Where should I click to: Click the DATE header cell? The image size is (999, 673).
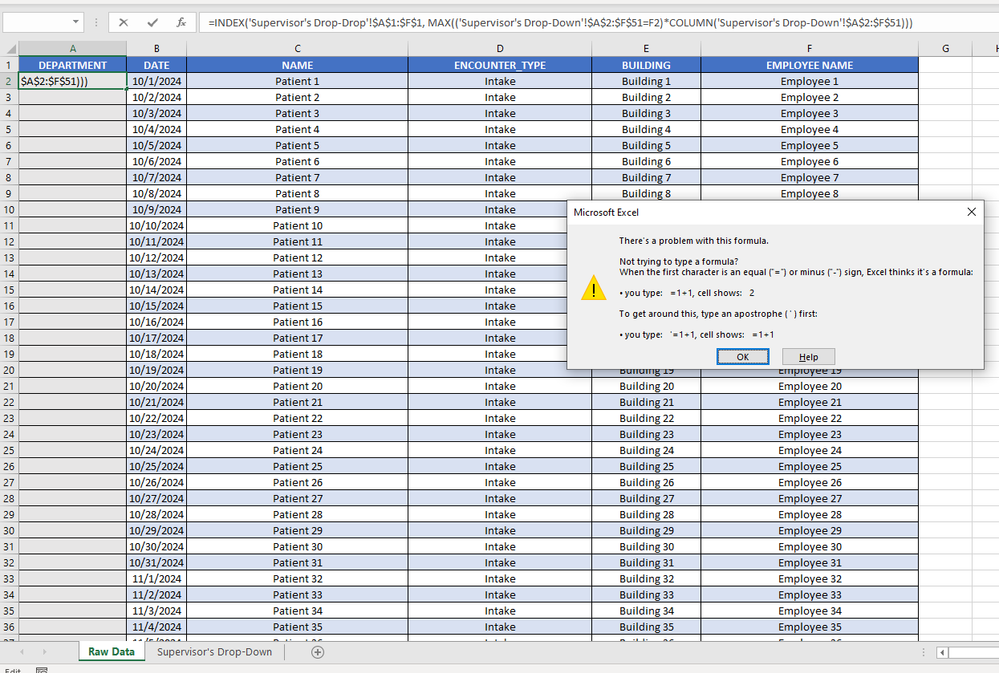[157, 65]
